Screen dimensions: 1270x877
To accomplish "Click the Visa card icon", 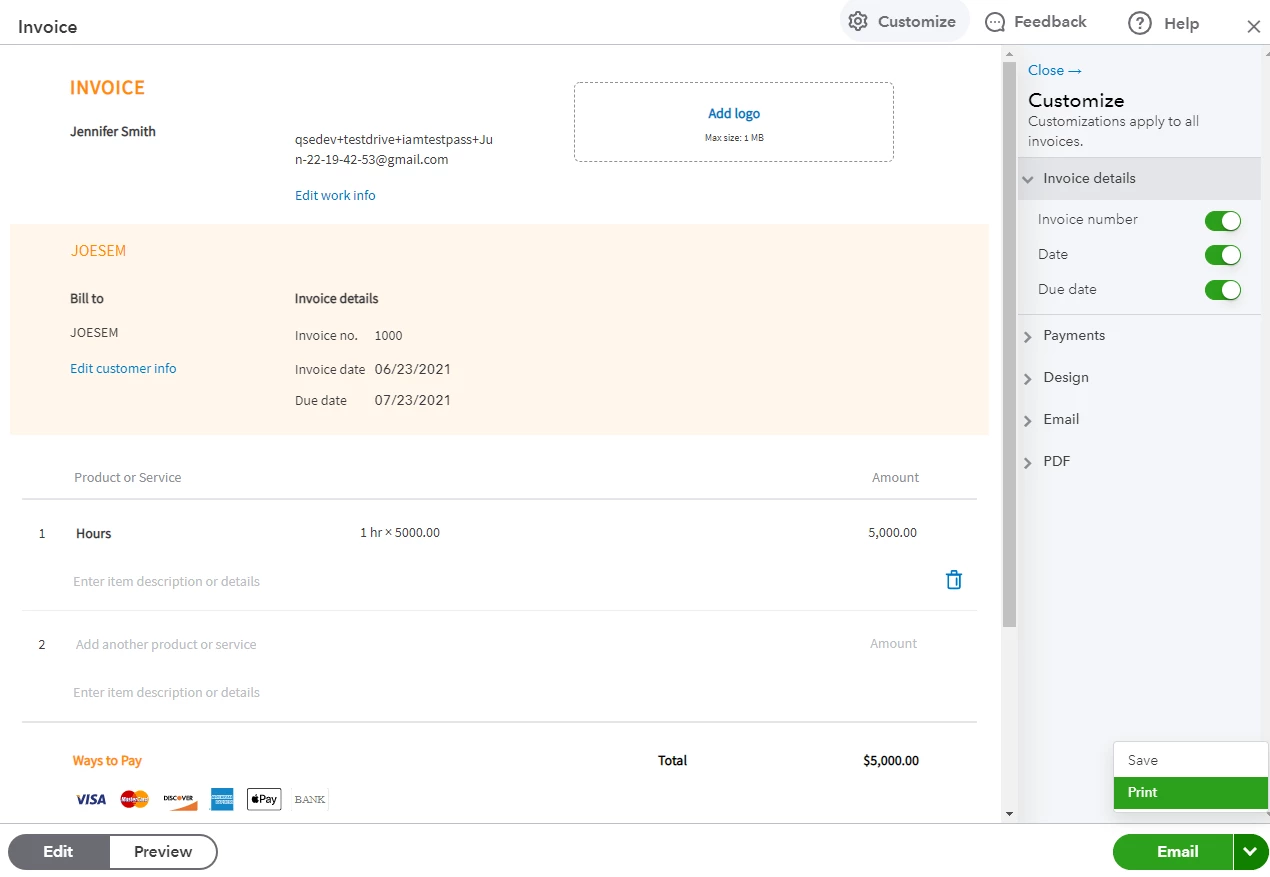I will 91,799.
